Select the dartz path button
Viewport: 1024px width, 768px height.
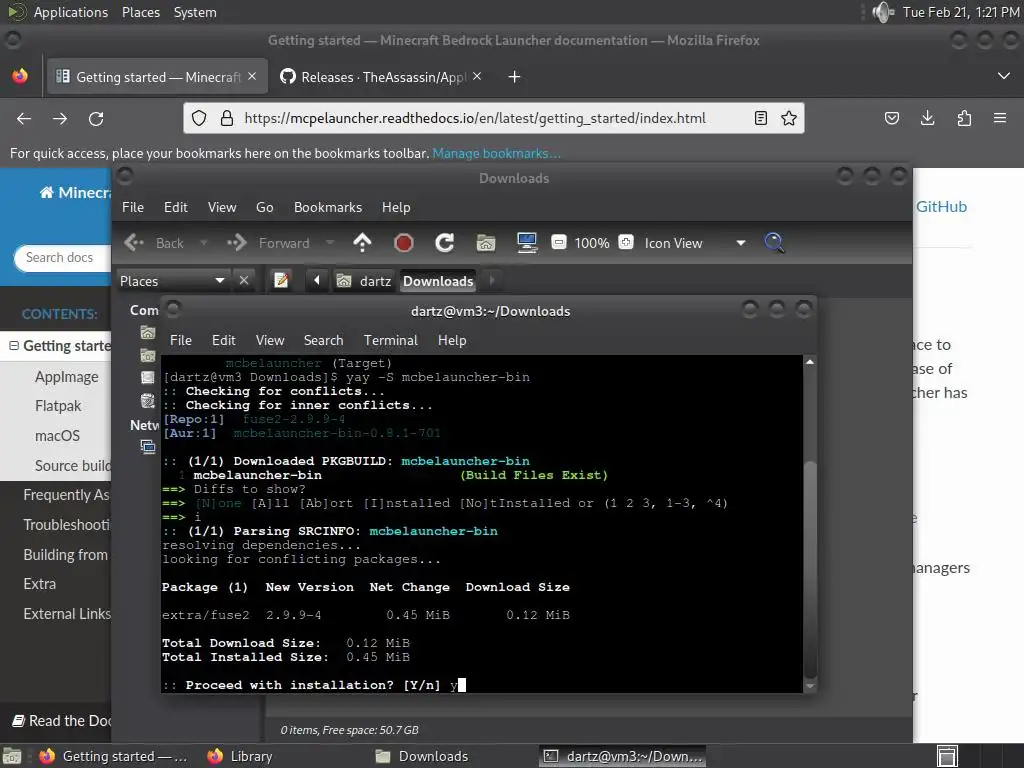(x=364, y=281)
